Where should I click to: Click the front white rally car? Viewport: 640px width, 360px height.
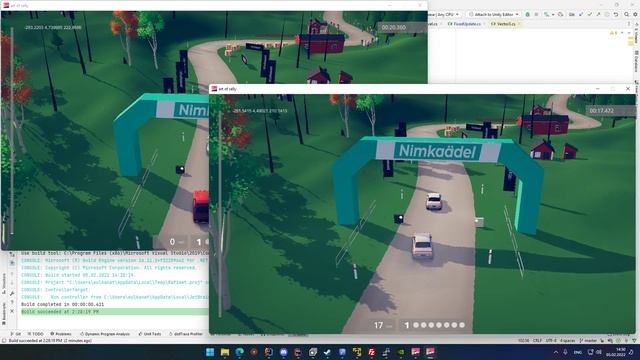pyautogui.click(x=422, y=245)
